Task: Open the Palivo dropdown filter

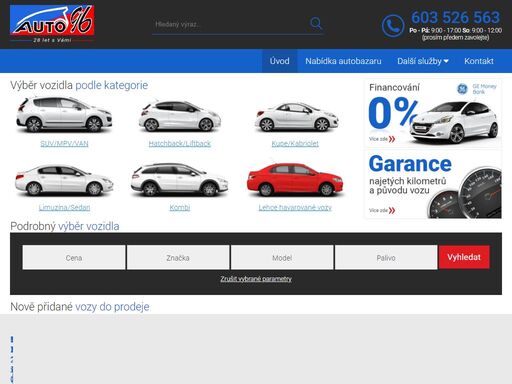Action: pos(386,257)
